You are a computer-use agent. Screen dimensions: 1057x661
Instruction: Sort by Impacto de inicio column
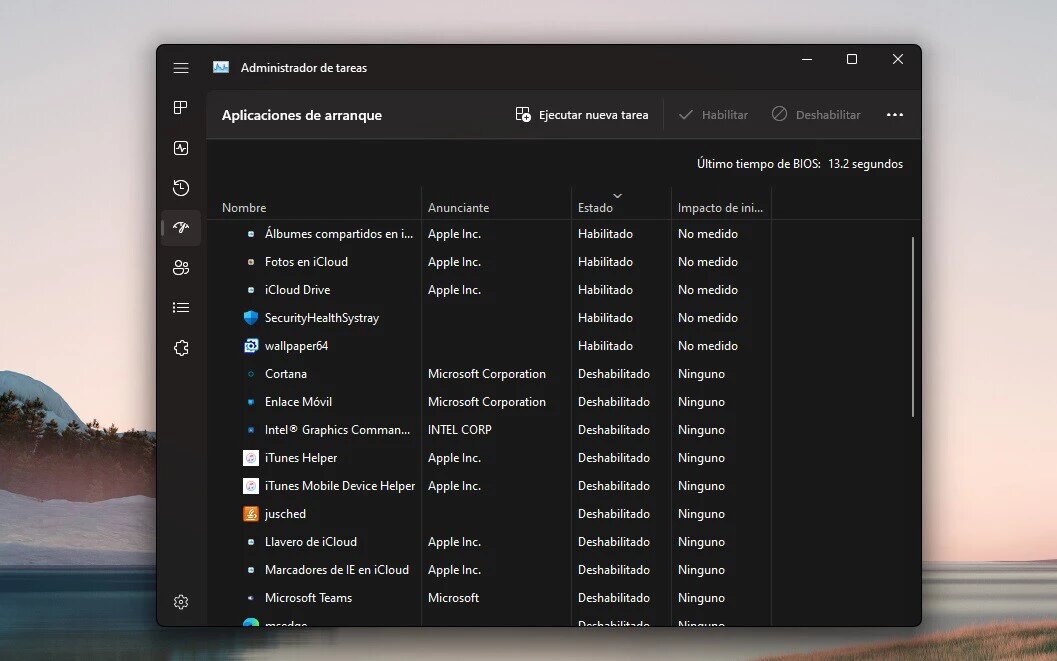(720, 208)
